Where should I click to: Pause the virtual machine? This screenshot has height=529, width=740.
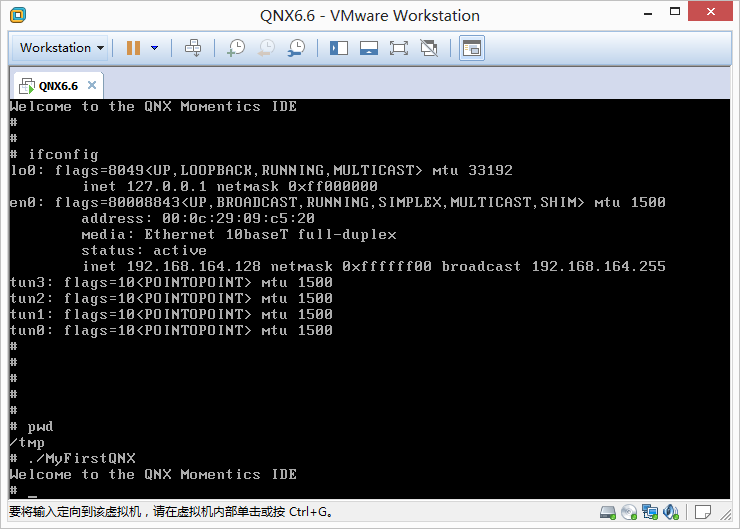coord(134,48)
